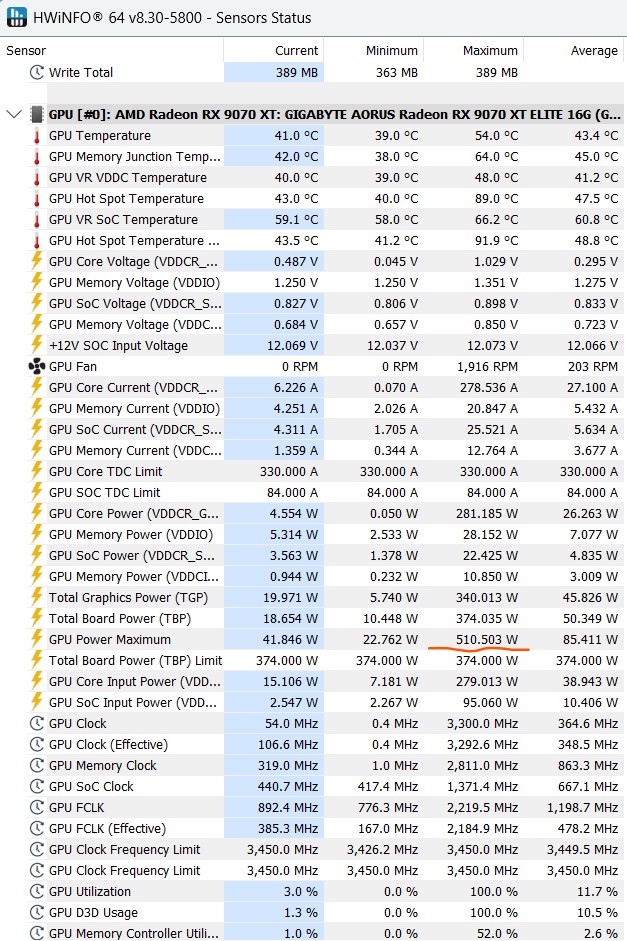Click the 510.503 W maximum of GPU Power Maximum
627x941 pixels.
pos(487,639)
